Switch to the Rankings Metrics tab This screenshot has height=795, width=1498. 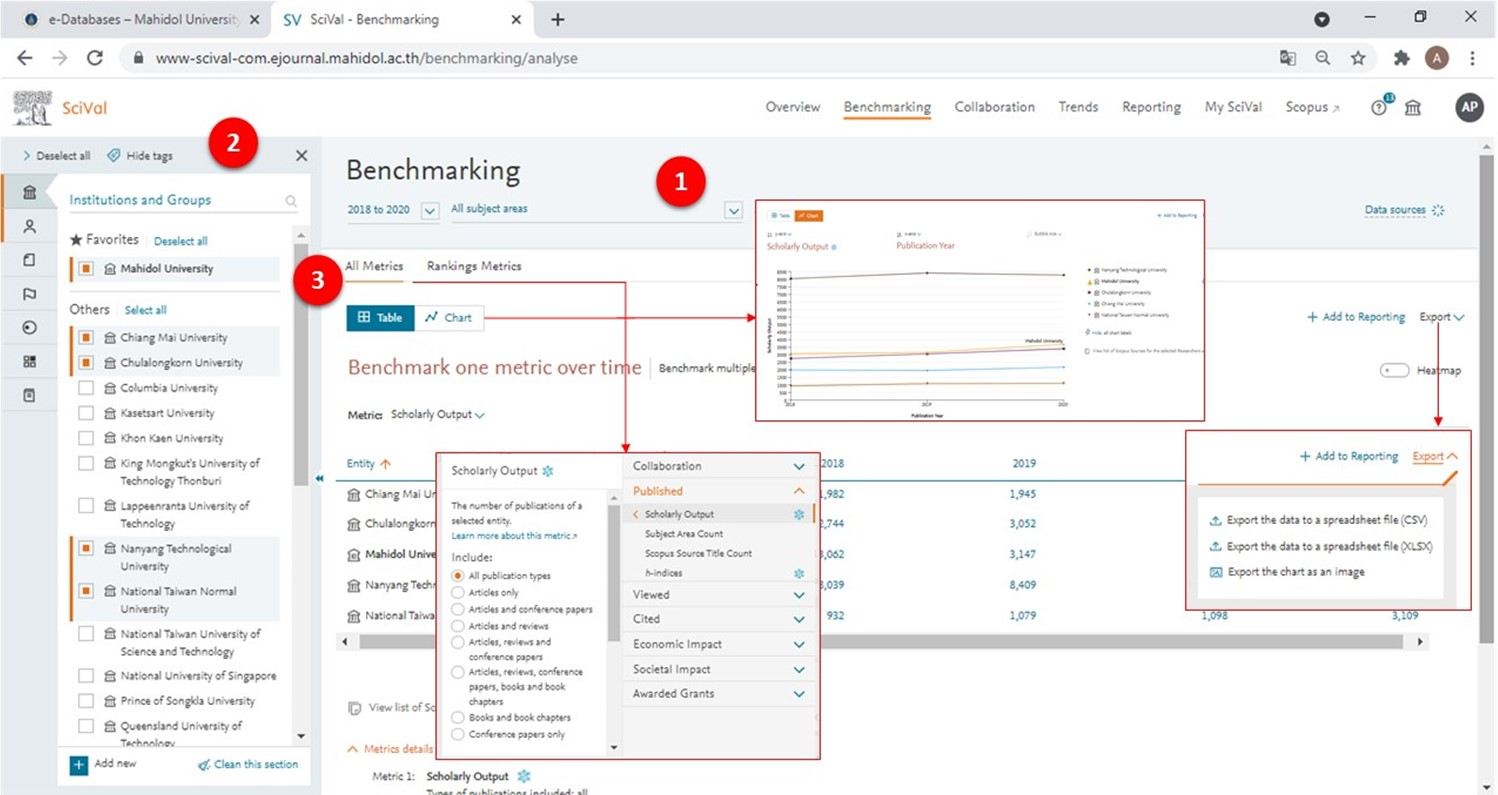tap(473, 266)
